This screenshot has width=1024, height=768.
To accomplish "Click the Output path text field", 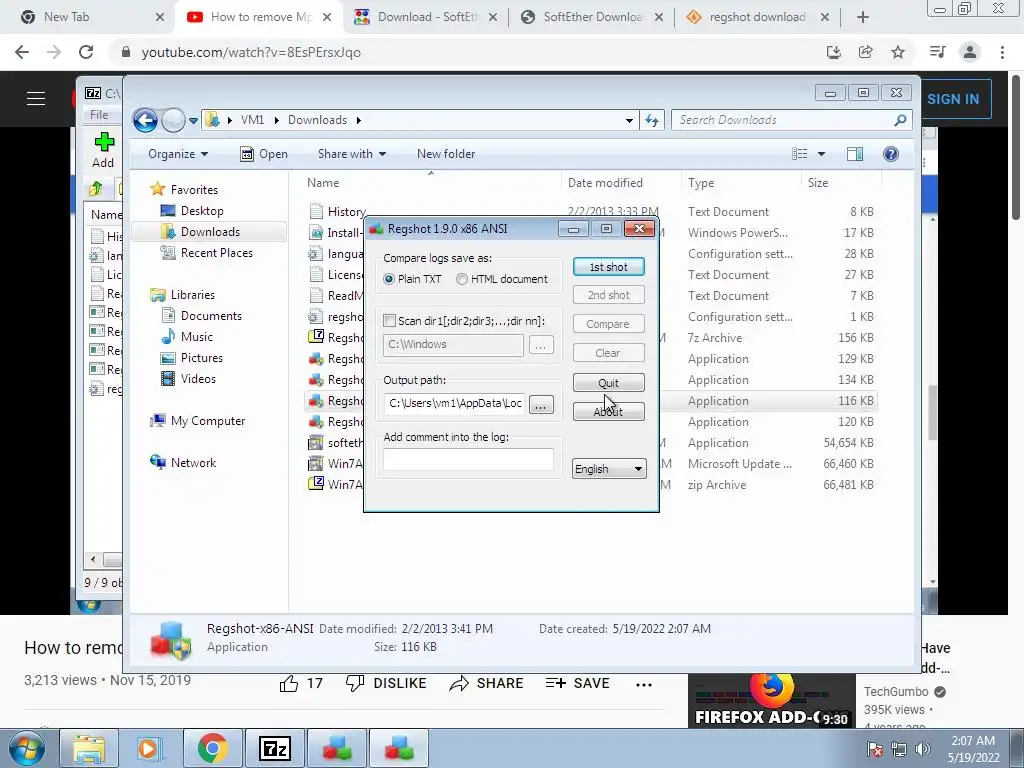I will click(x=454, y=404).
